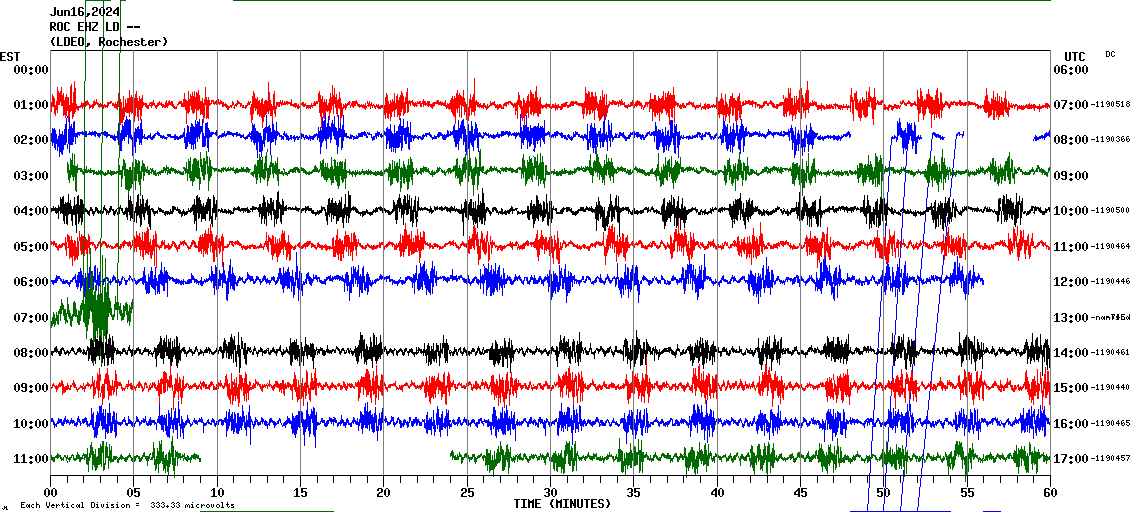Click the 00:00 EST hour label

coord(31,69)
